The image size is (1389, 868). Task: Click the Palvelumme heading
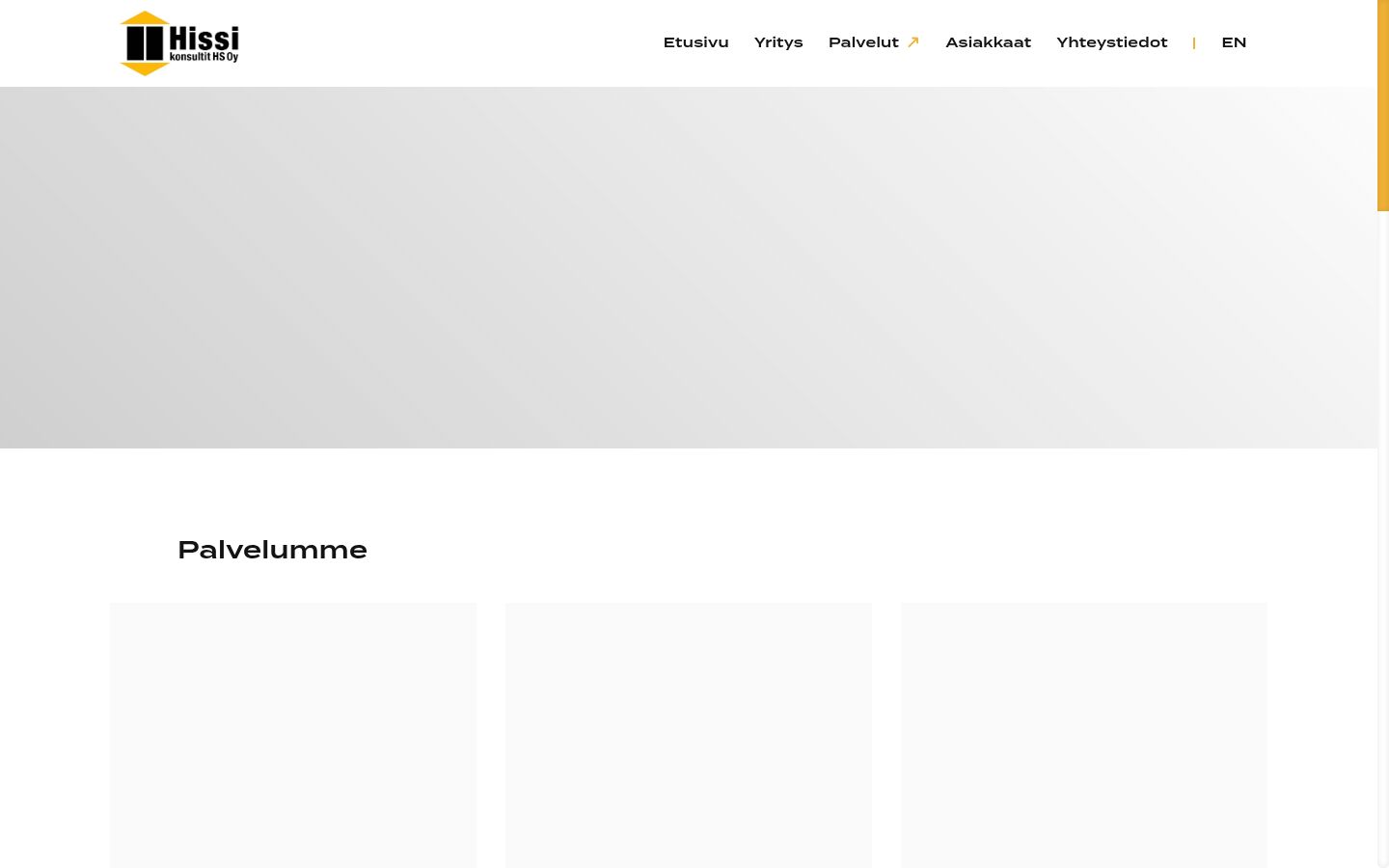point(272,550)
